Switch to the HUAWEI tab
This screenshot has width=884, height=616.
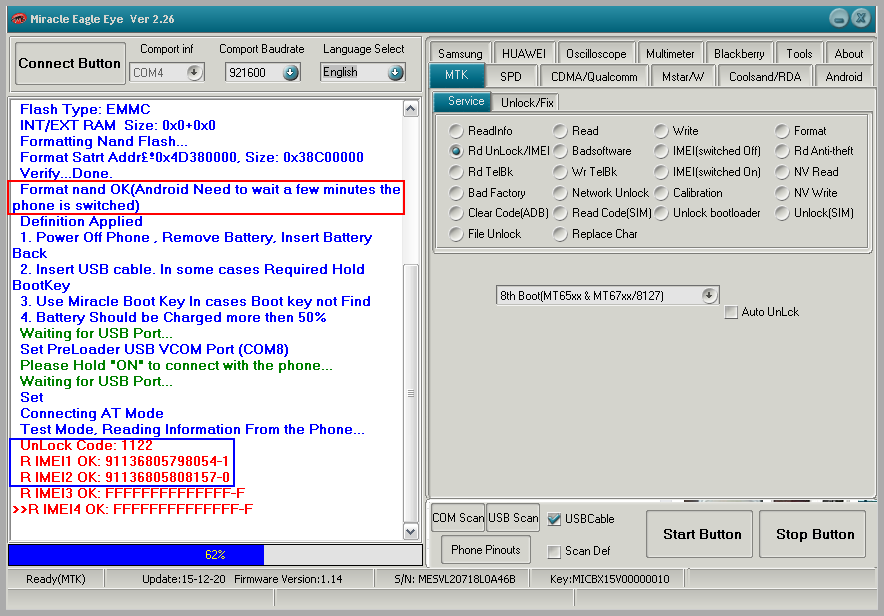tap(524, 54)
